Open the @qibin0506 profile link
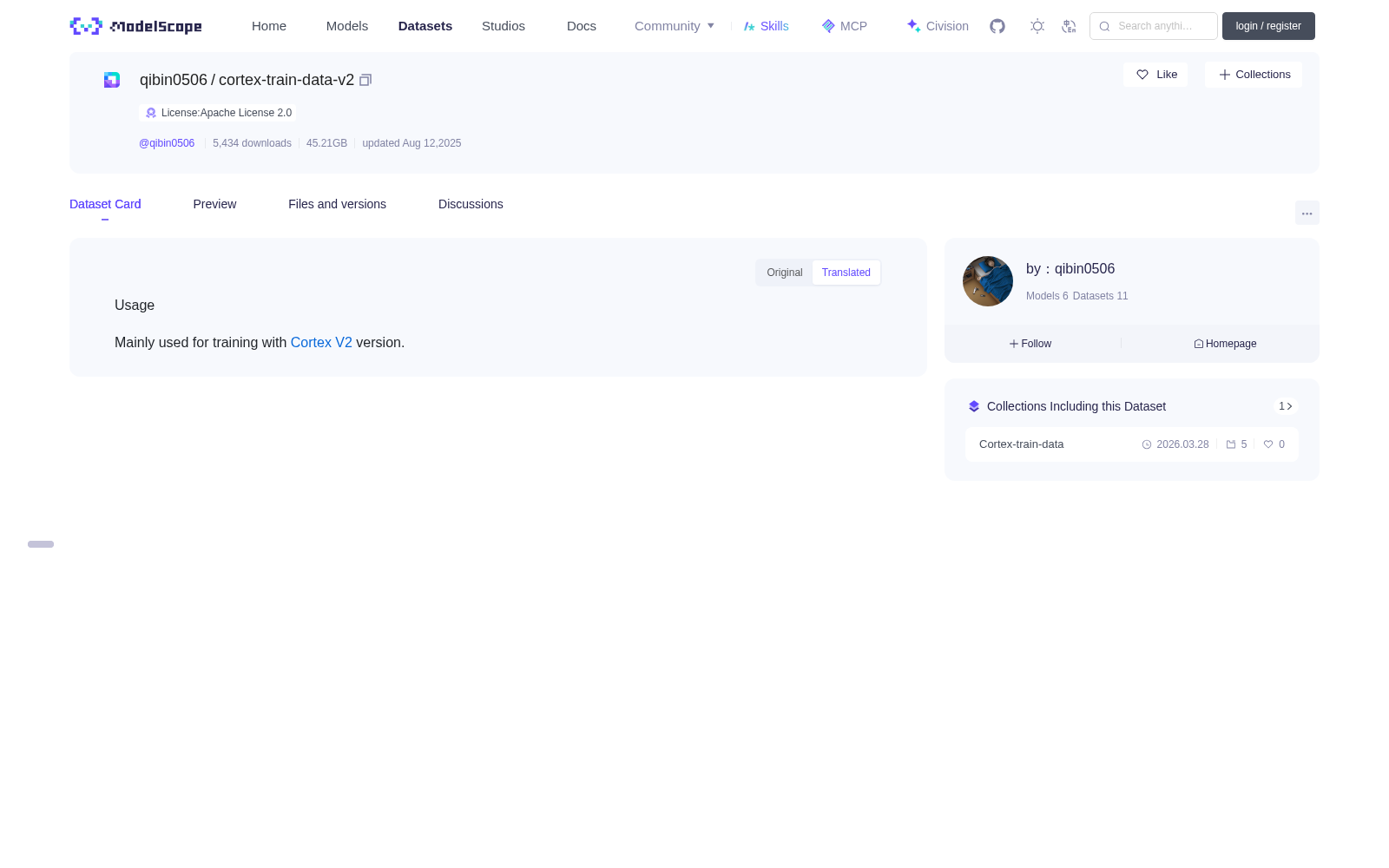 pyautogui.click(x=167, y=143)
